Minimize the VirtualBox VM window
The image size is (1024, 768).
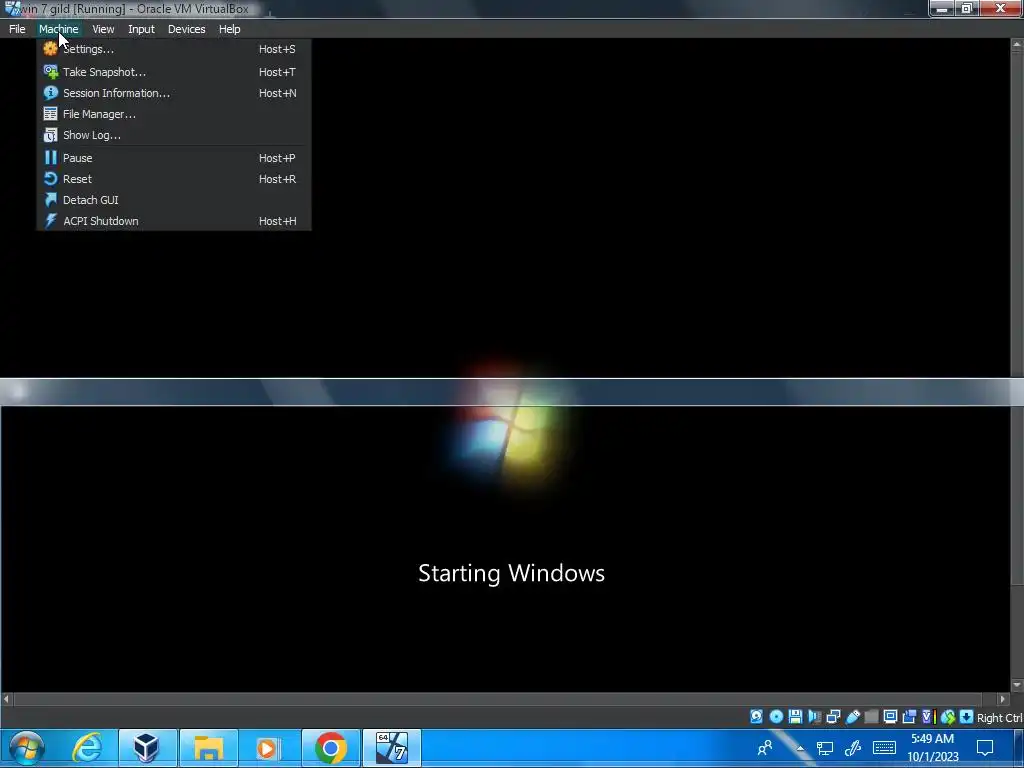(x=942, y=8)
